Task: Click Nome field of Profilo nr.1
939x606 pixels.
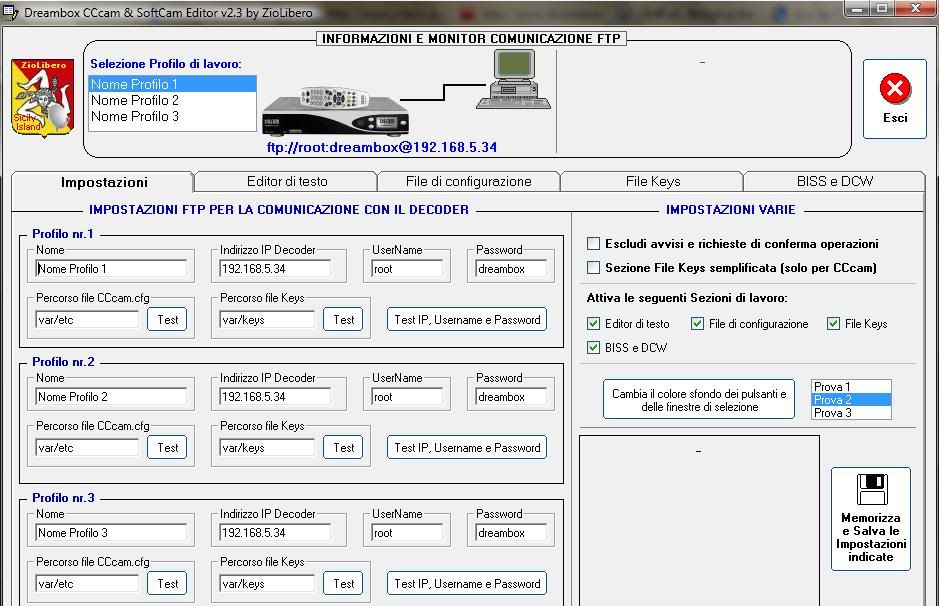Action: (111, 269)
